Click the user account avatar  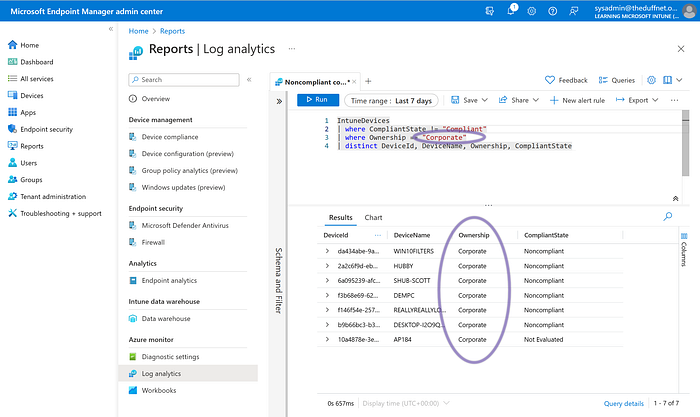689,11
